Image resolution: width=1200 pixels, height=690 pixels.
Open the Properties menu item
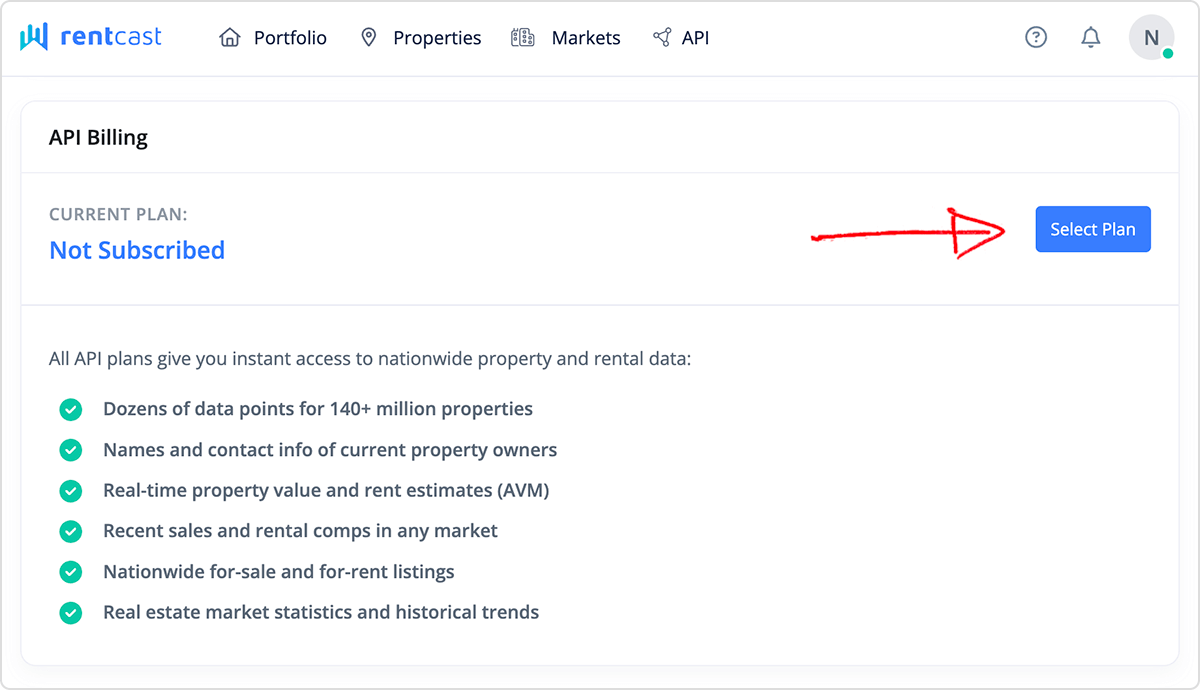[x=420, y=38]
